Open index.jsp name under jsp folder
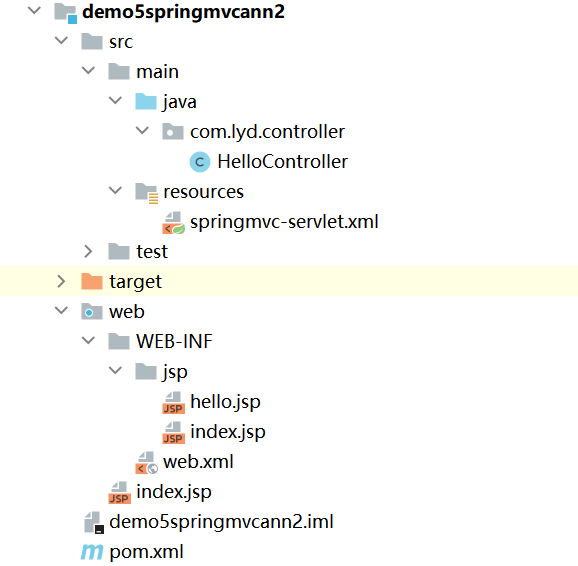The width and height of the screenshot is (578, 566). coord(228,433)
